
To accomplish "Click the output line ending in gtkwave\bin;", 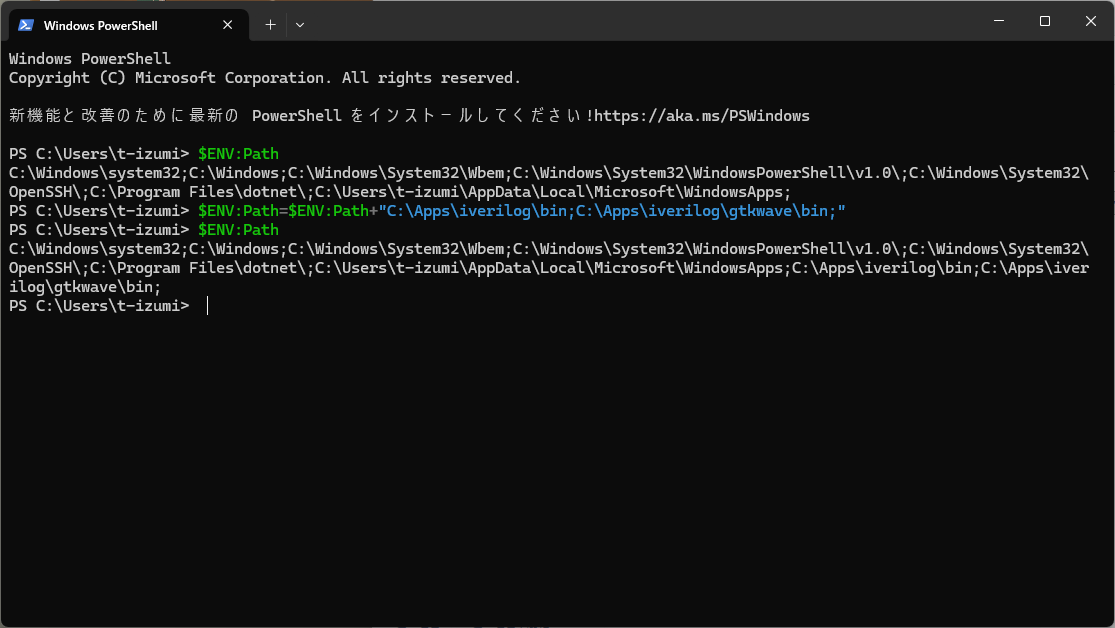I will coord(85,287).
